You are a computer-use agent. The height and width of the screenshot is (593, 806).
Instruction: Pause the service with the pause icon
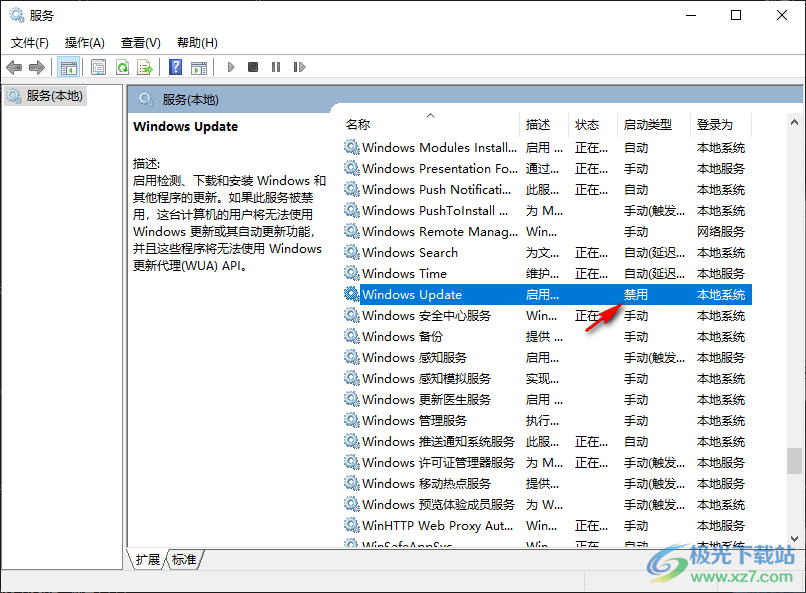click(276, 67)
